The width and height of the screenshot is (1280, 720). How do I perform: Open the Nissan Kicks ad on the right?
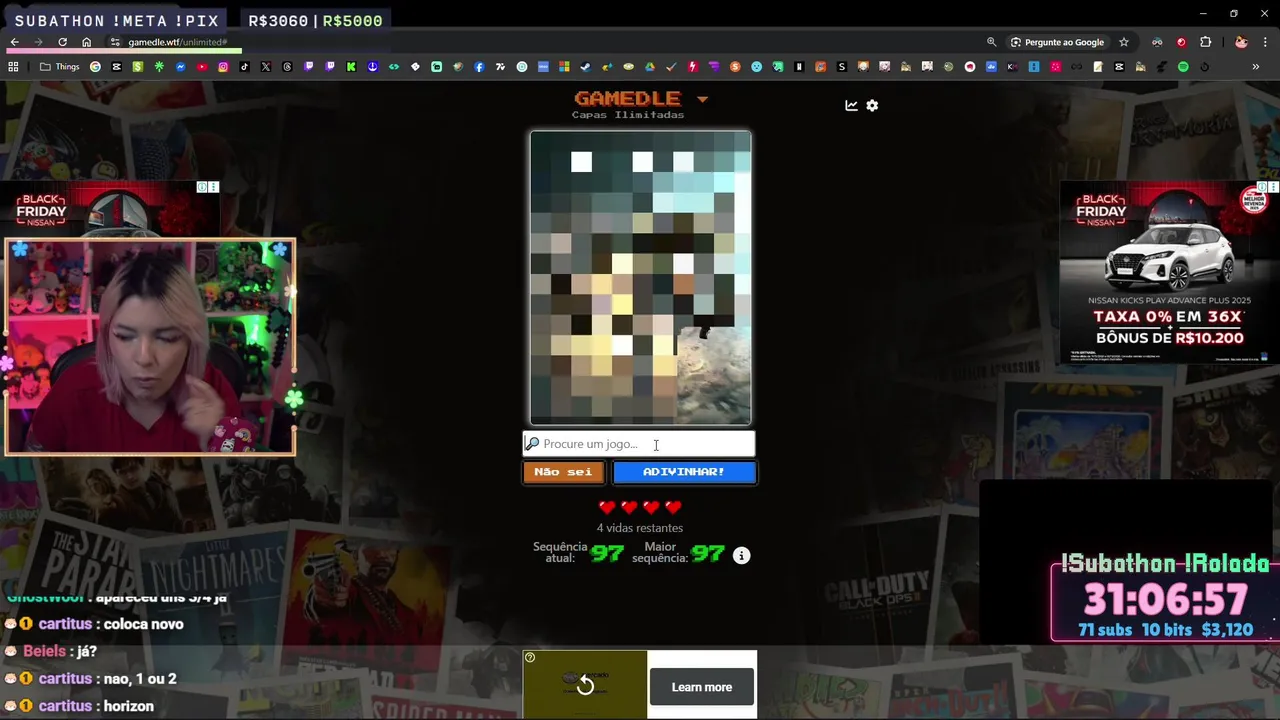pyautogui.click(x=1168, y=273)
